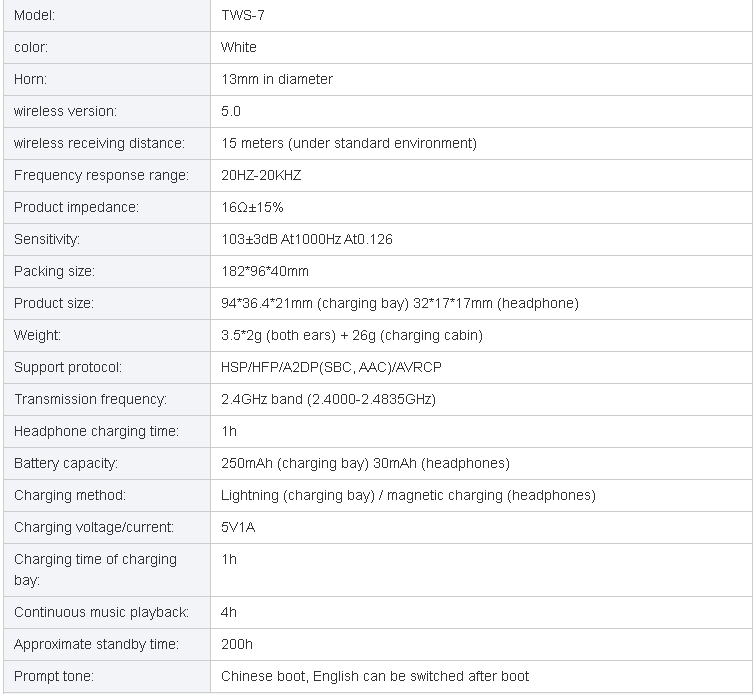This screenshot has height=694, width=755.
Task: Select the 2.4GHz band transmission value
Action: coord(328,399)
